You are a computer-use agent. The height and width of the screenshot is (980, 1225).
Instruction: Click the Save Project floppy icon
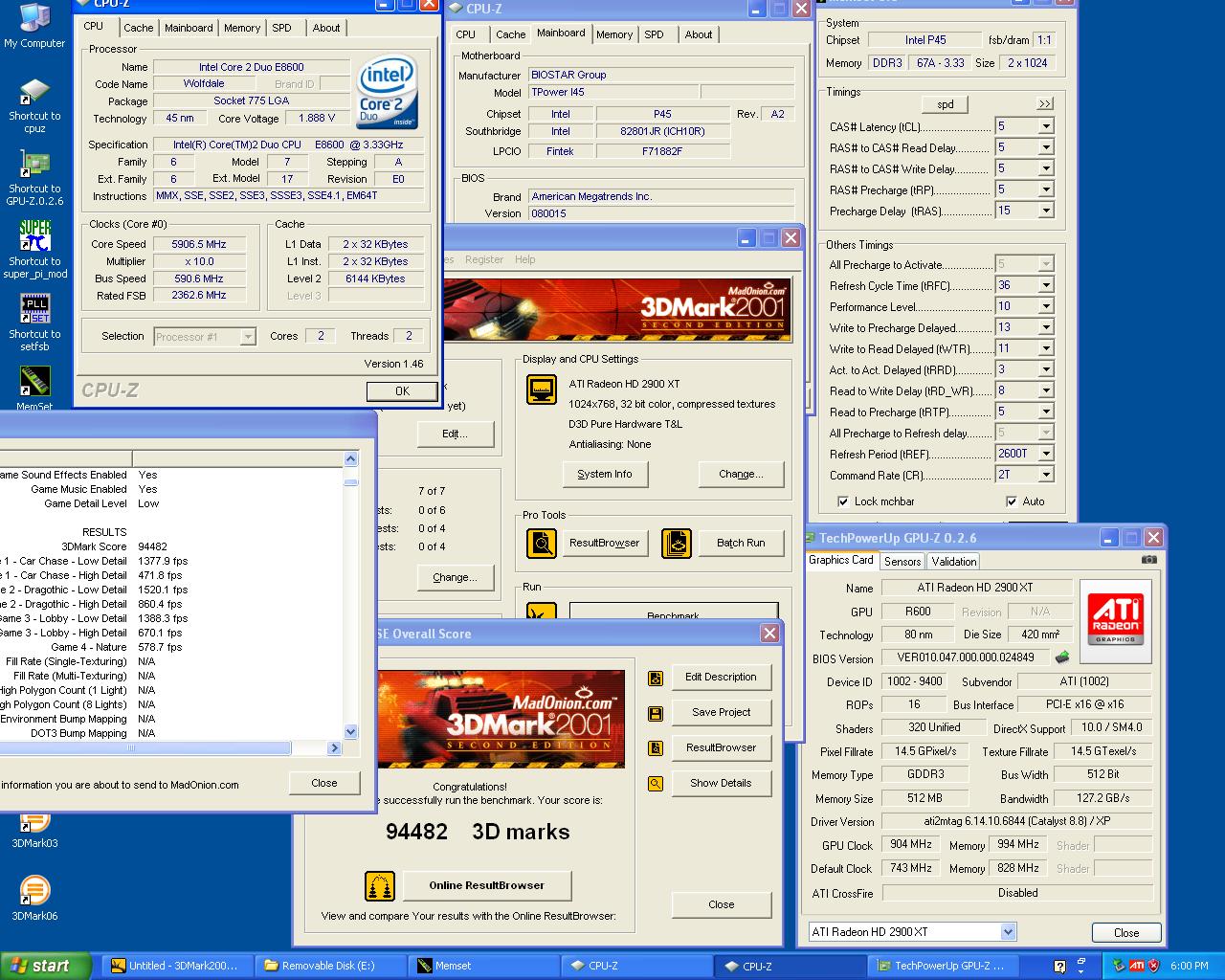coord(656,713)
